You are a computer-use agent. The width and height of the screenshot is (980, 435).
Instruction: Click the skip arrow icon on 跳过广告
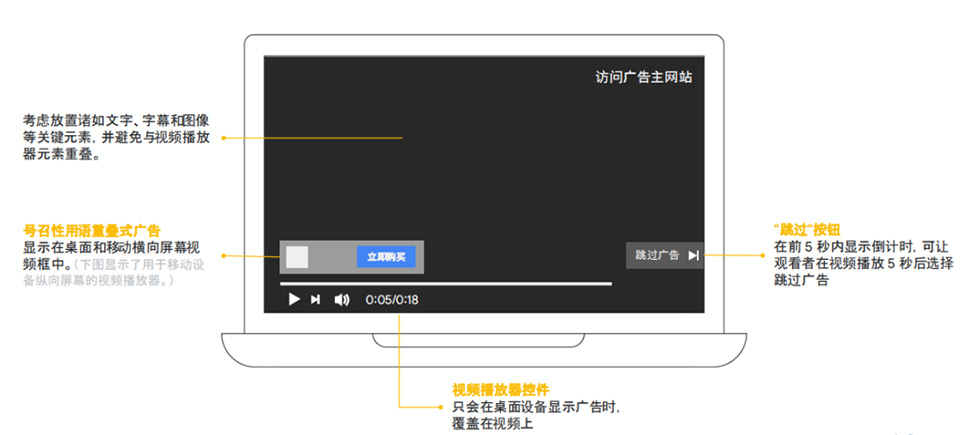(x=693, y=255)
